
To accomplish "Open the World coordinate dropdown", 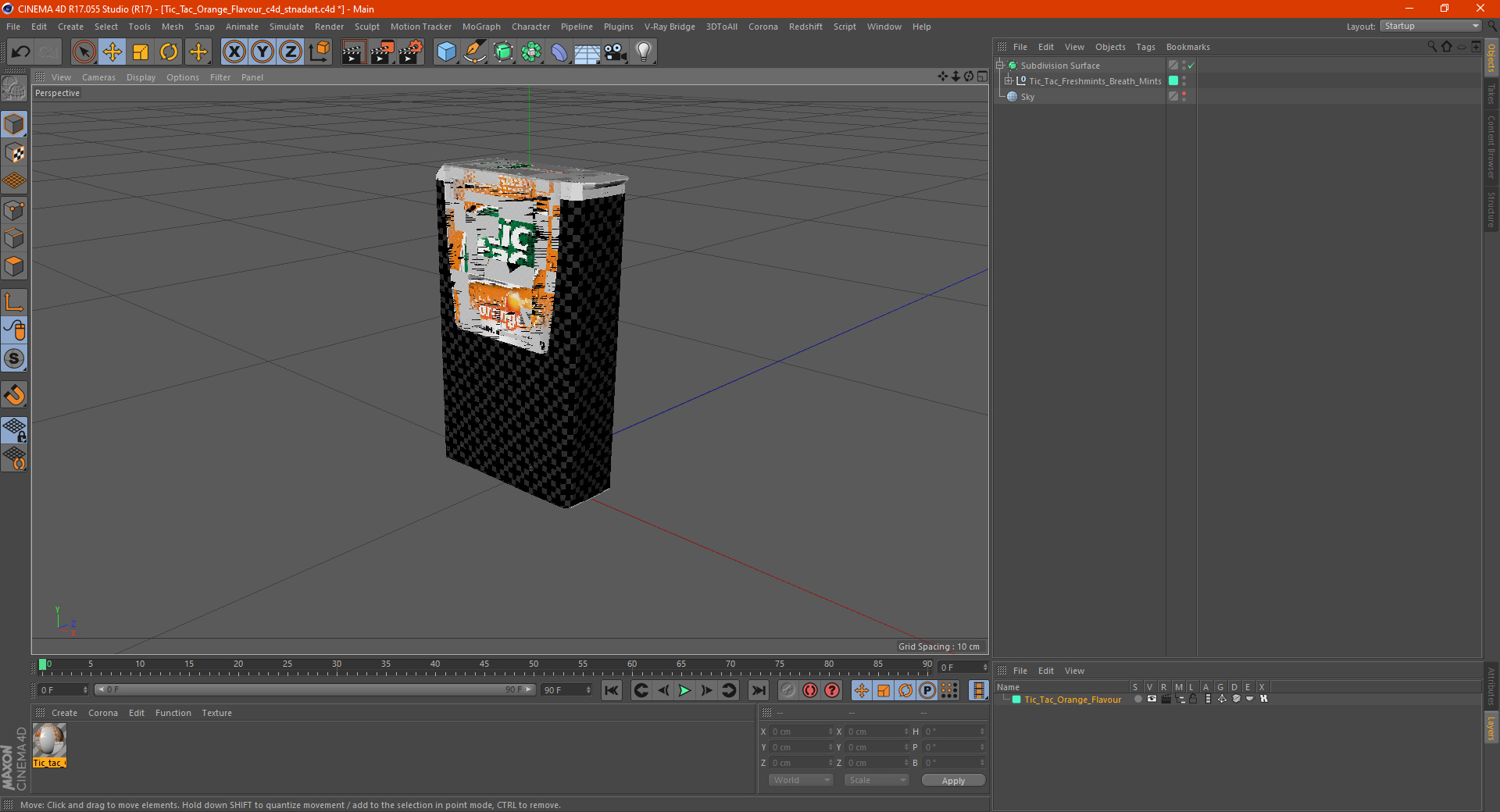I will click(x=801, y=780).
